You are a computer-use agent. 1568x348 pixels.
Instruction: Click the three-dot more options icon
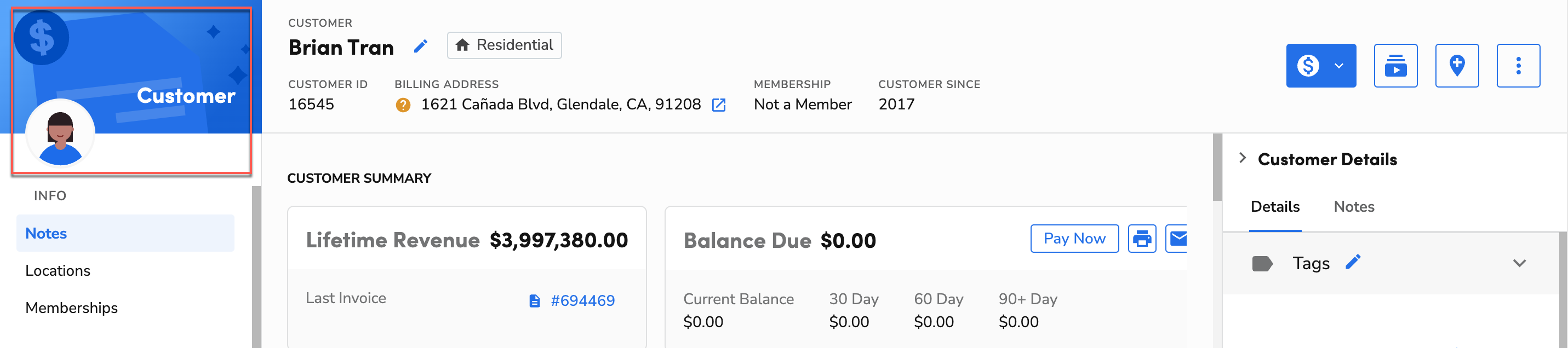tap(1519, 65)
